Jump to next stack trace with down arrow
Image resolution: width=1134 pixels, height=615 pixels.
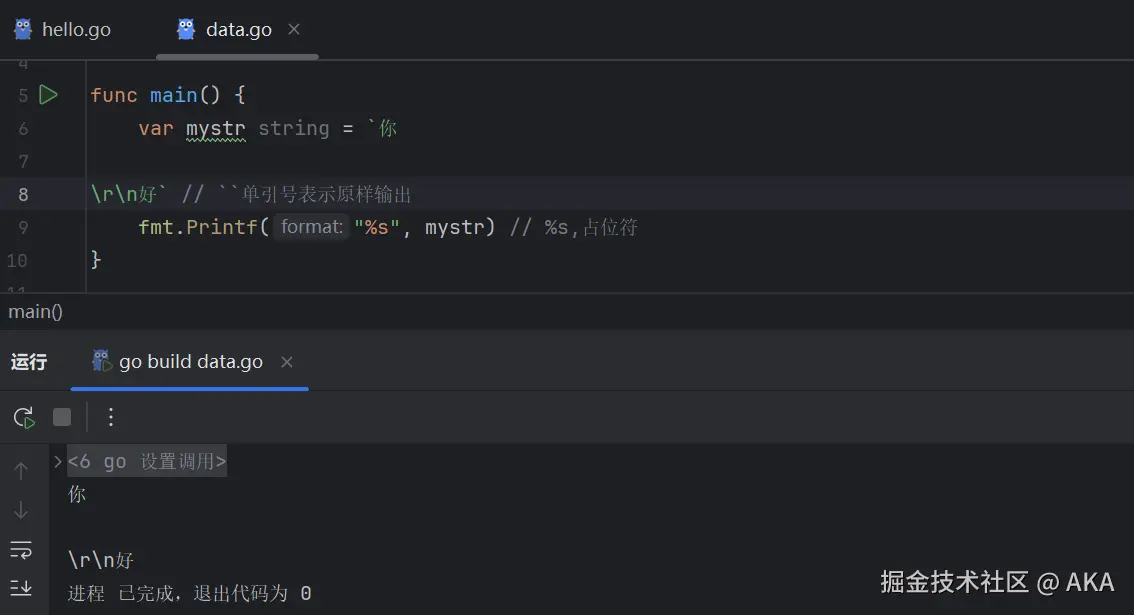[21, 510]
